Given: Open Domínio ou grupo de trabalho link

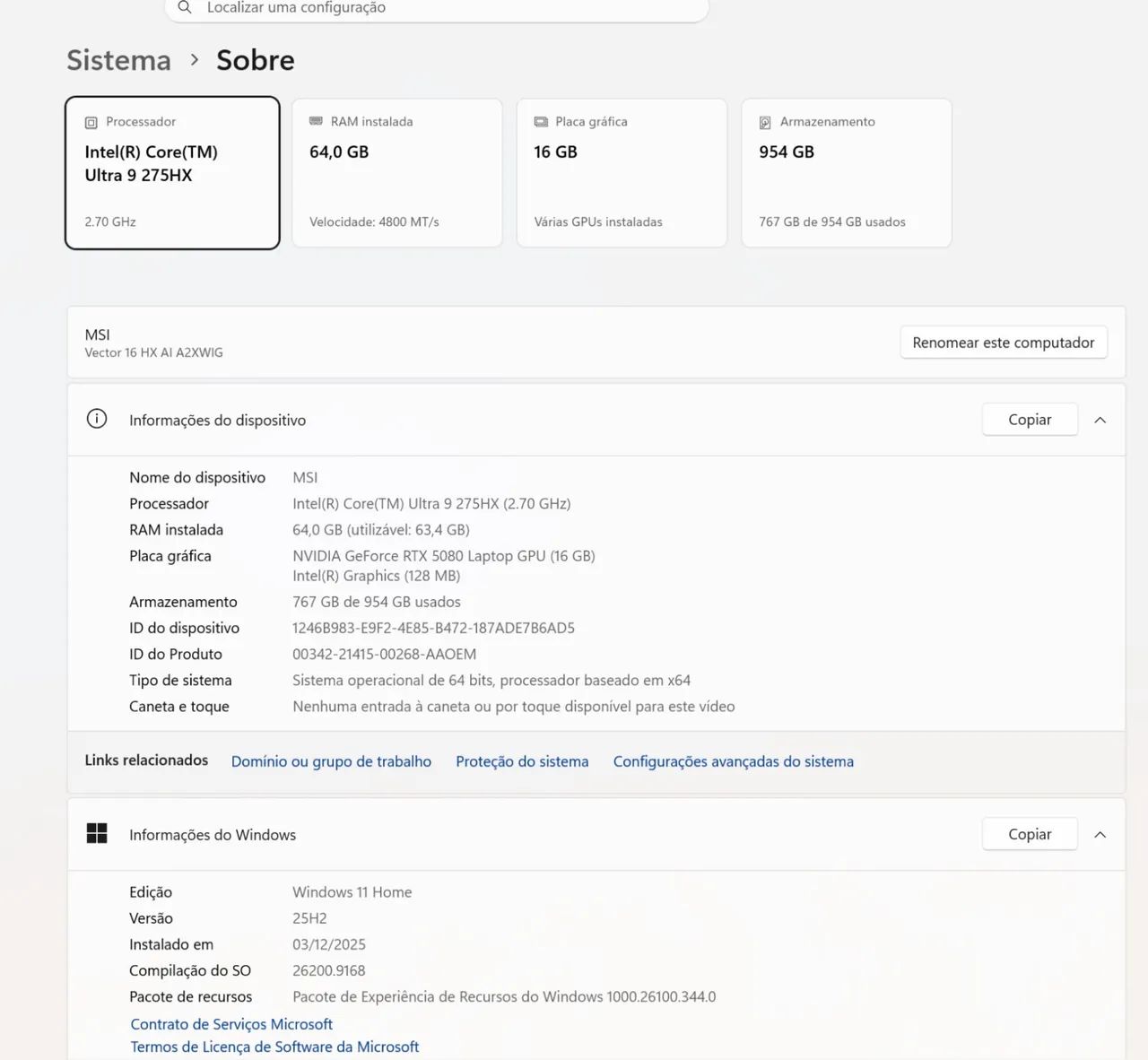Looking at the screenshot, I should (x=331, y=761).
